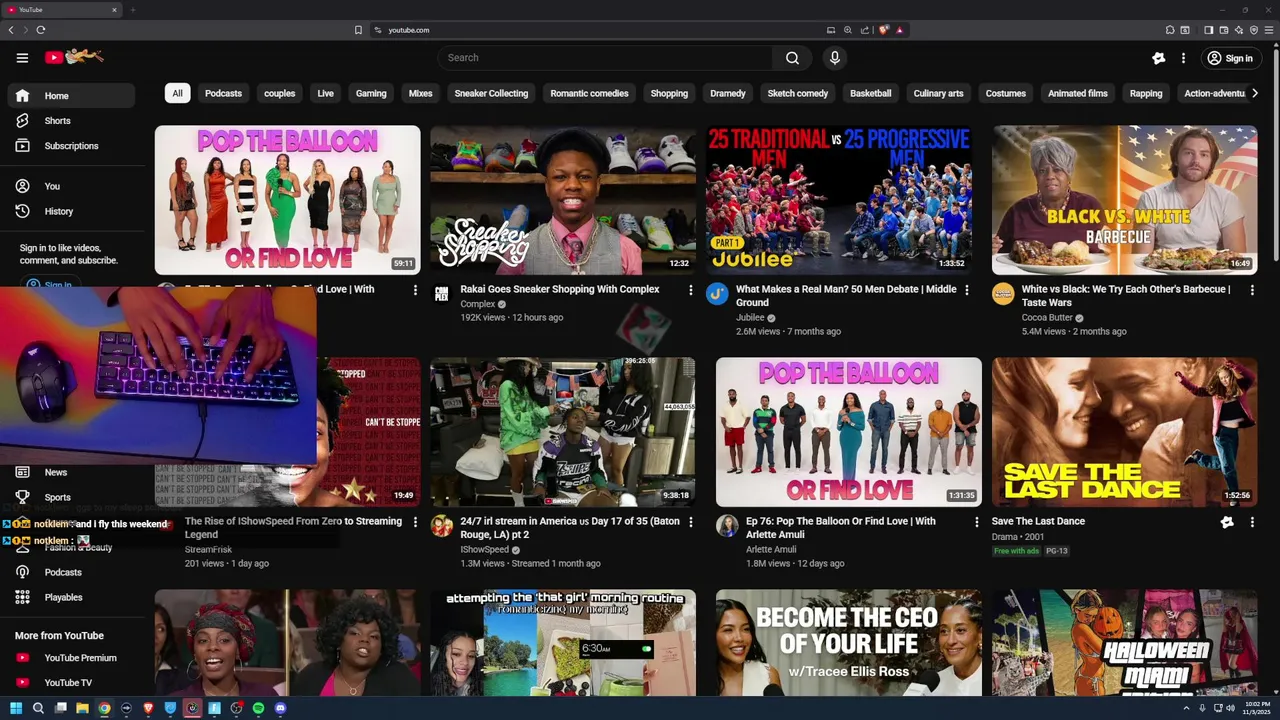Viewport: 1280px width, 720px height.
Task: Select the Culinary arts chip
Action: coord(938,94)
